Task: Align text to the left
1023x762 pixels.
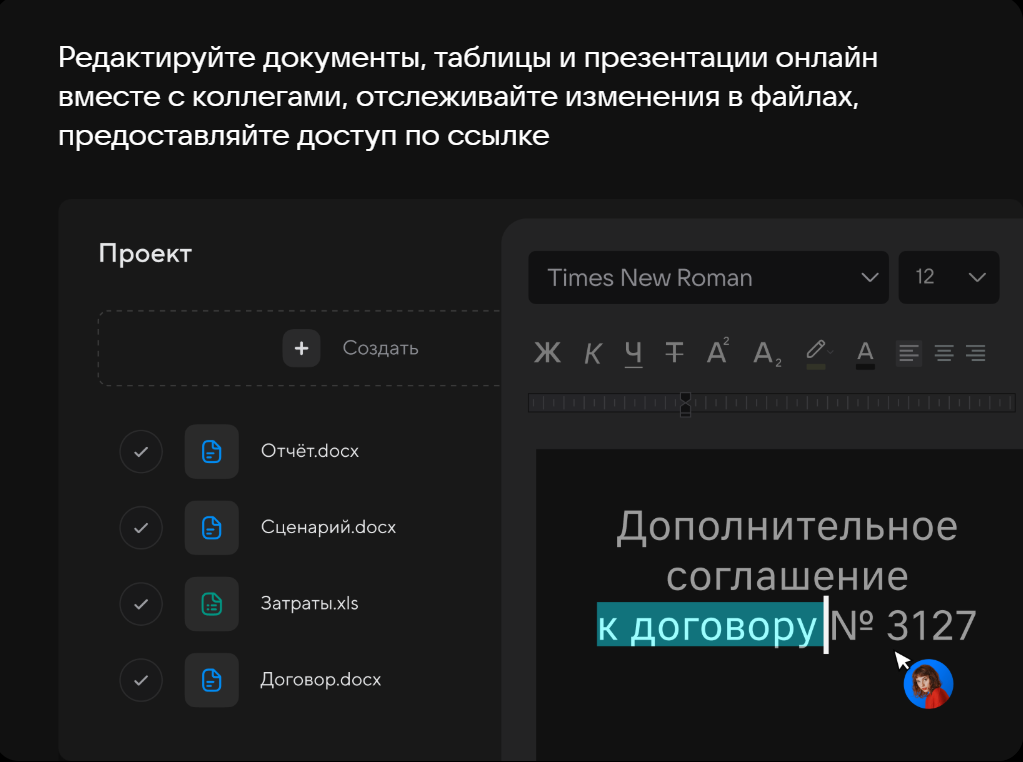Action: coord(908,353)
